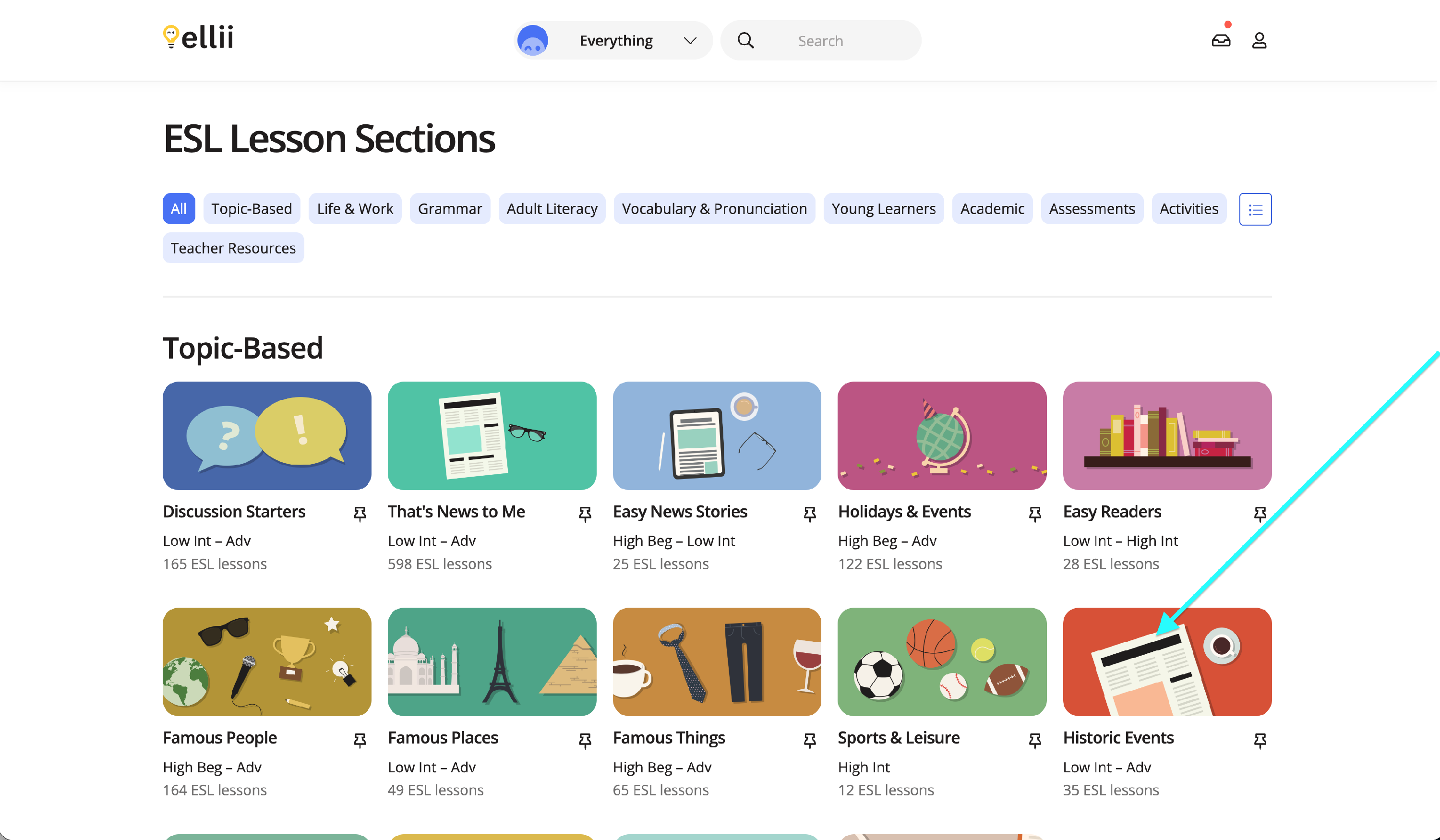
Task: Pin the Sports & Leisure section
Action: point(1034,740)
